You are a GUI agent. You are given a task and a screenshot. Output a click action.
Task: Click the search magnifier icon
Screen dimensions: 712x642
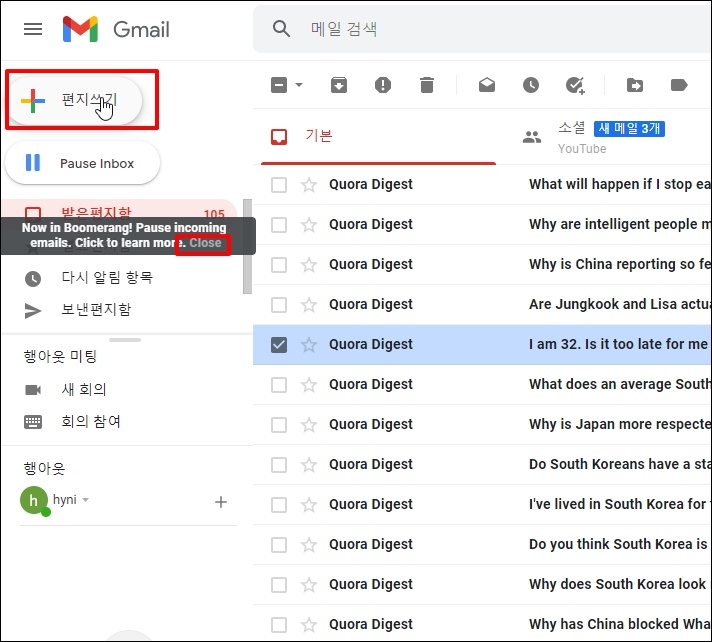pyautogui.click(x=281, y=29)
